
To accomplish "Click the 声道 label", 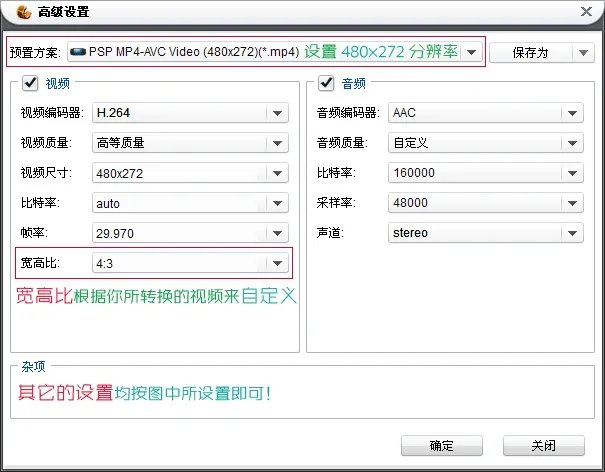I will (x=330, y=233).
